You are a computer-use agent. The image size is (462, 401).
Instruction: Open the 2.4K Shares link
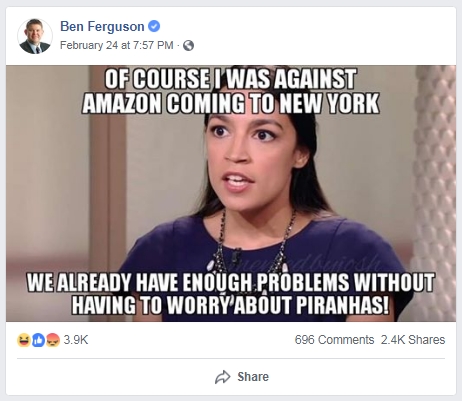413,340
